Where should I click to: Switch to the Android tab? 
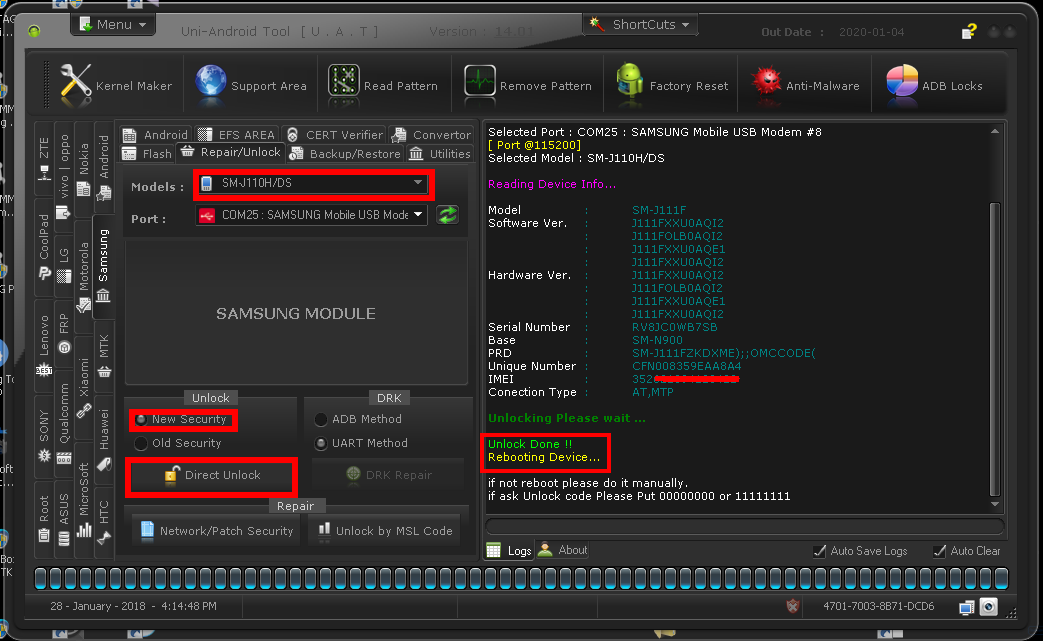[x=156, y=134]
